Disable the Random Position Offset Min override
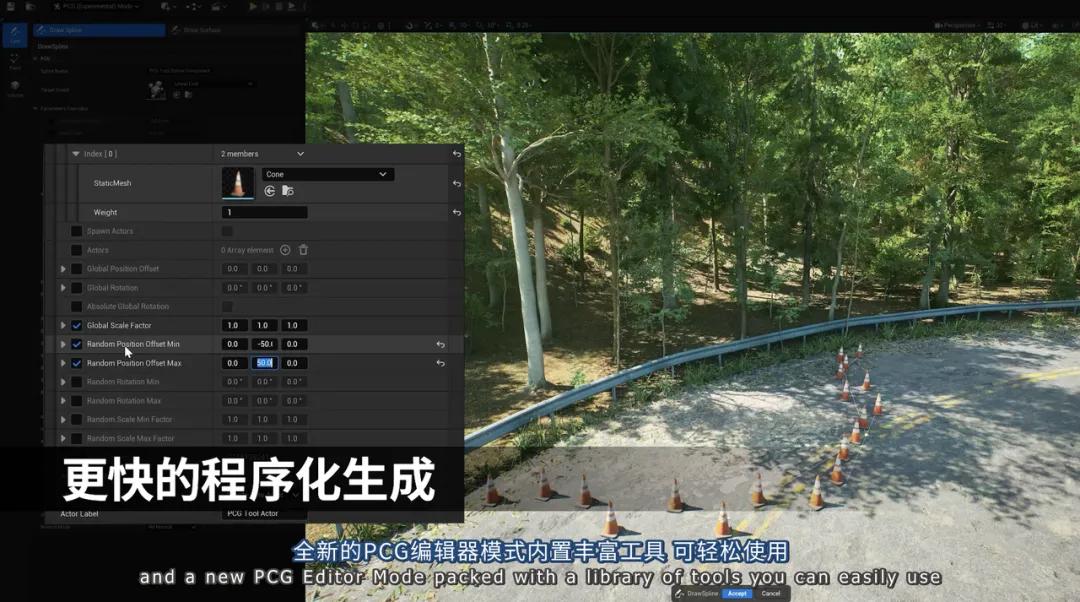The image size is (1080, 602). (76, 344)
